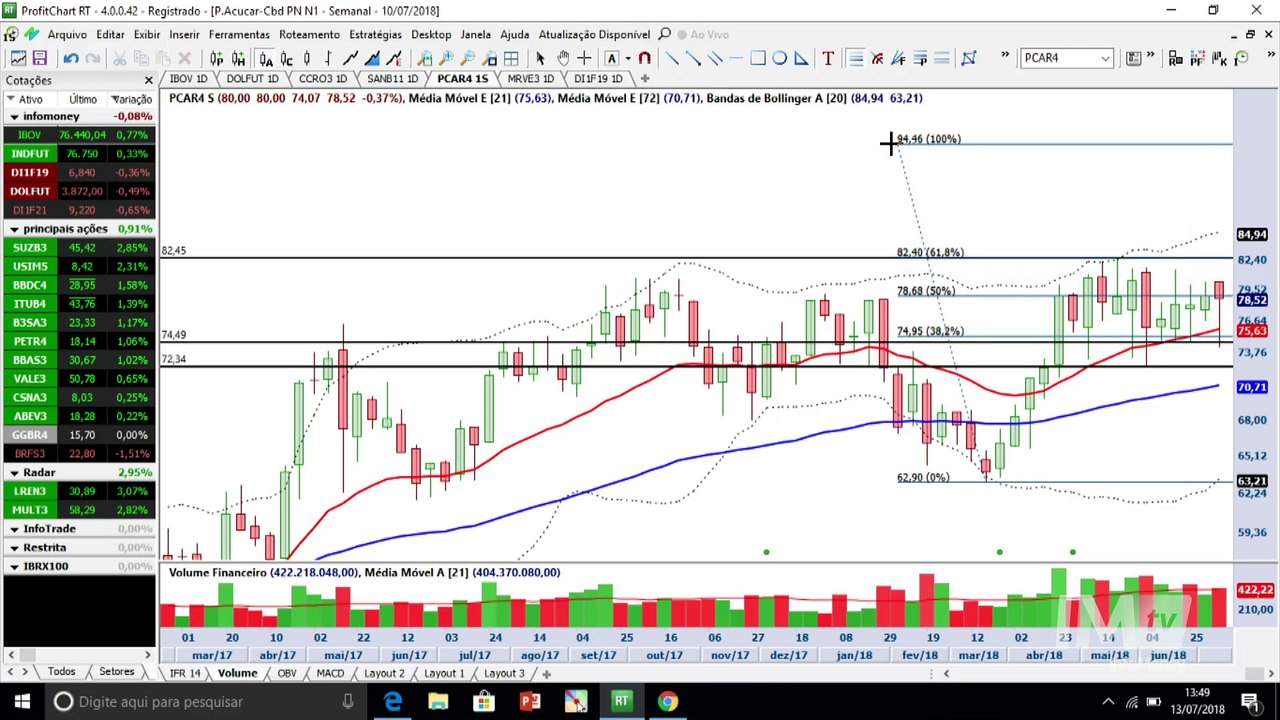Click the Cotações panel horizontal scrollbar
This screenshot has width=1280, height=720.
tap(78, 655)
